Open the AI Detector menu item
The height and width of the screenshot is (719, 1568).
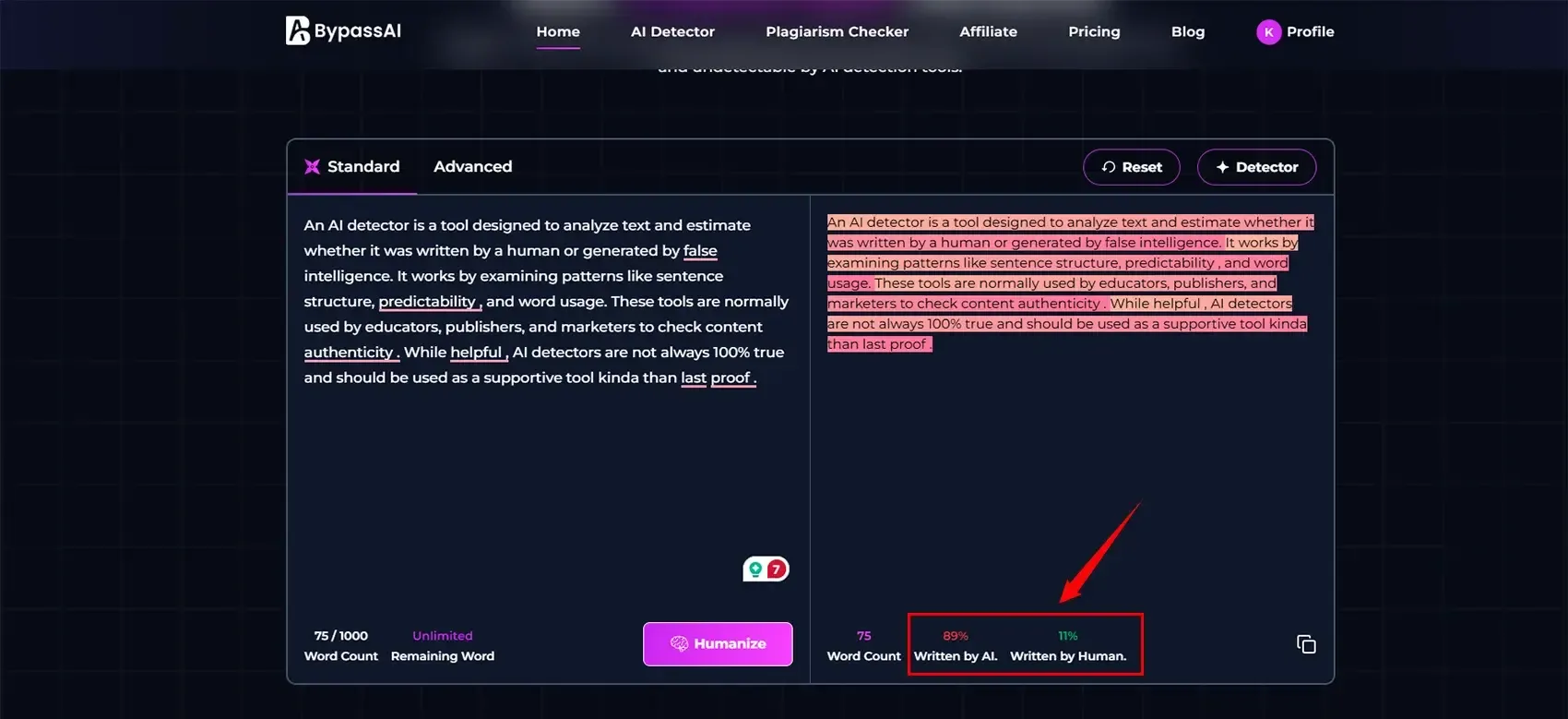coord(672,31)
